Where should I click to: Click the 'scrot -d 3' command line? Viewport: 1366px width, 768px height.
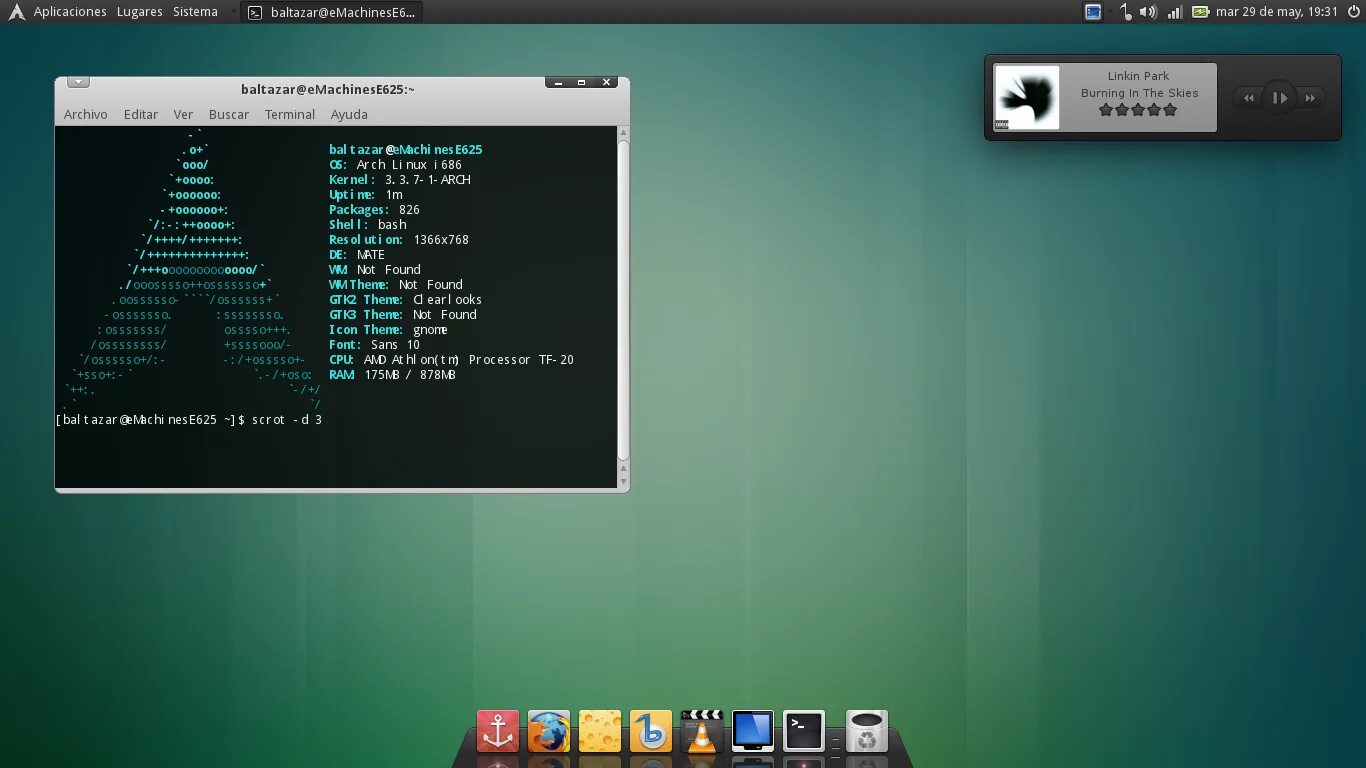(287, 420)
